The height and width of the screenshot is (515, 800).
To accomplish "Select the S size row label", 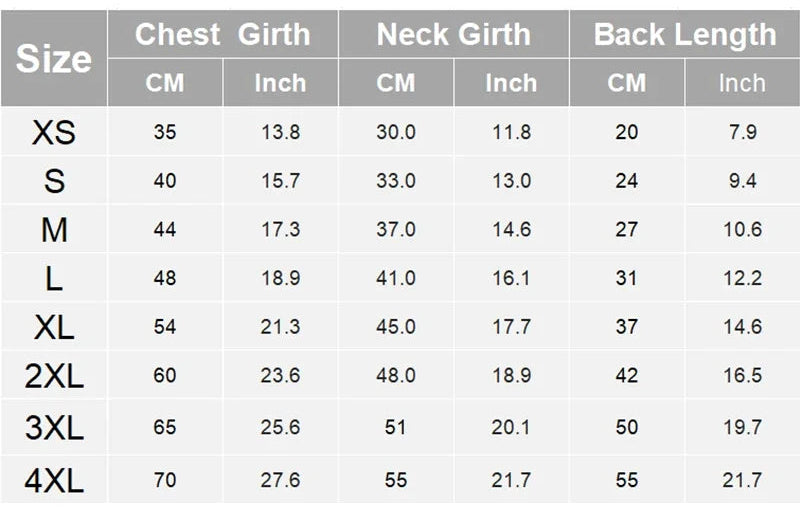I will [54, 181].
